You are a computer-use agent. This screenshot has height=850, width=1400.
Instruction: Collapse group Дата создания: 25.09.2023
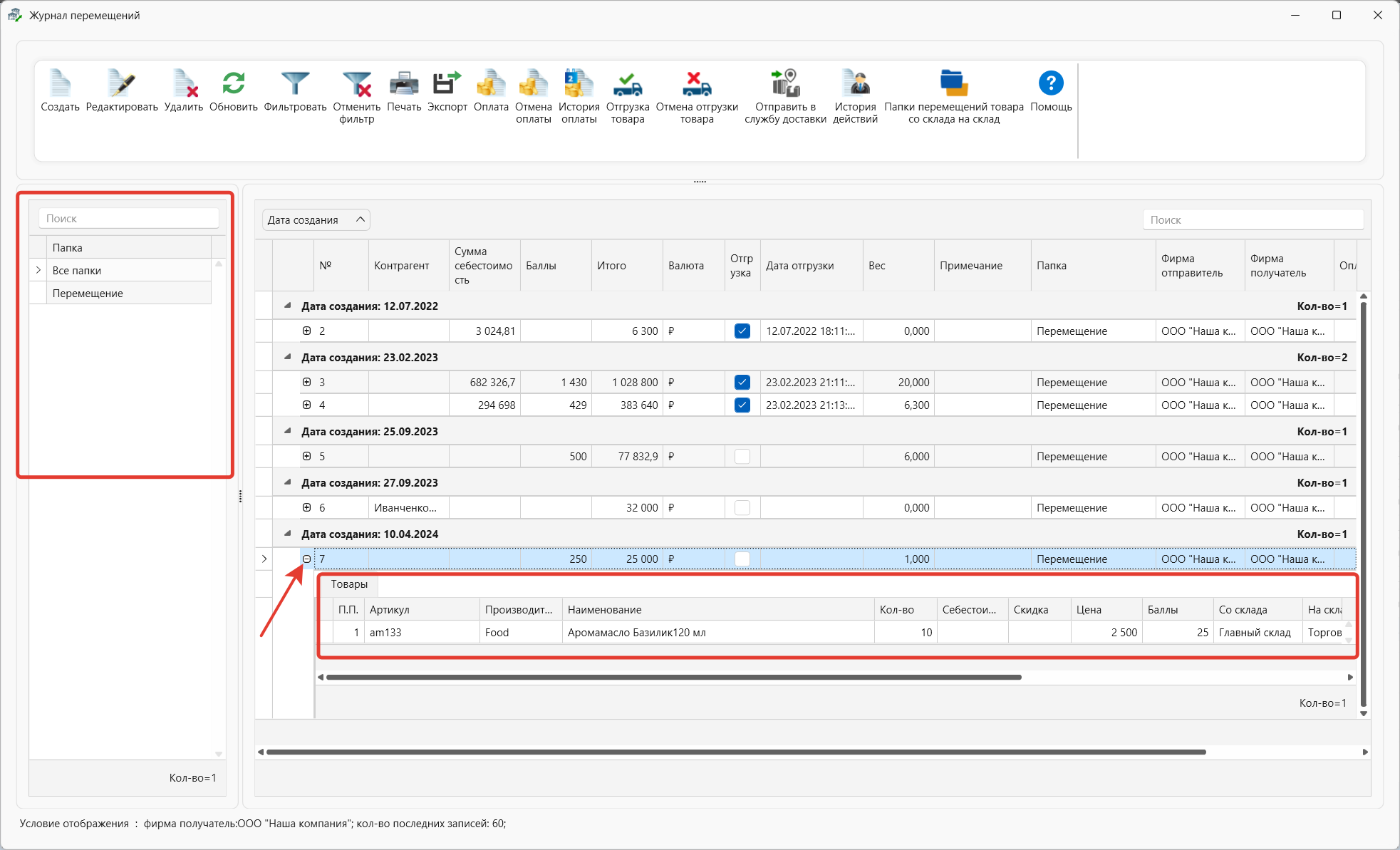coord(287,431)
